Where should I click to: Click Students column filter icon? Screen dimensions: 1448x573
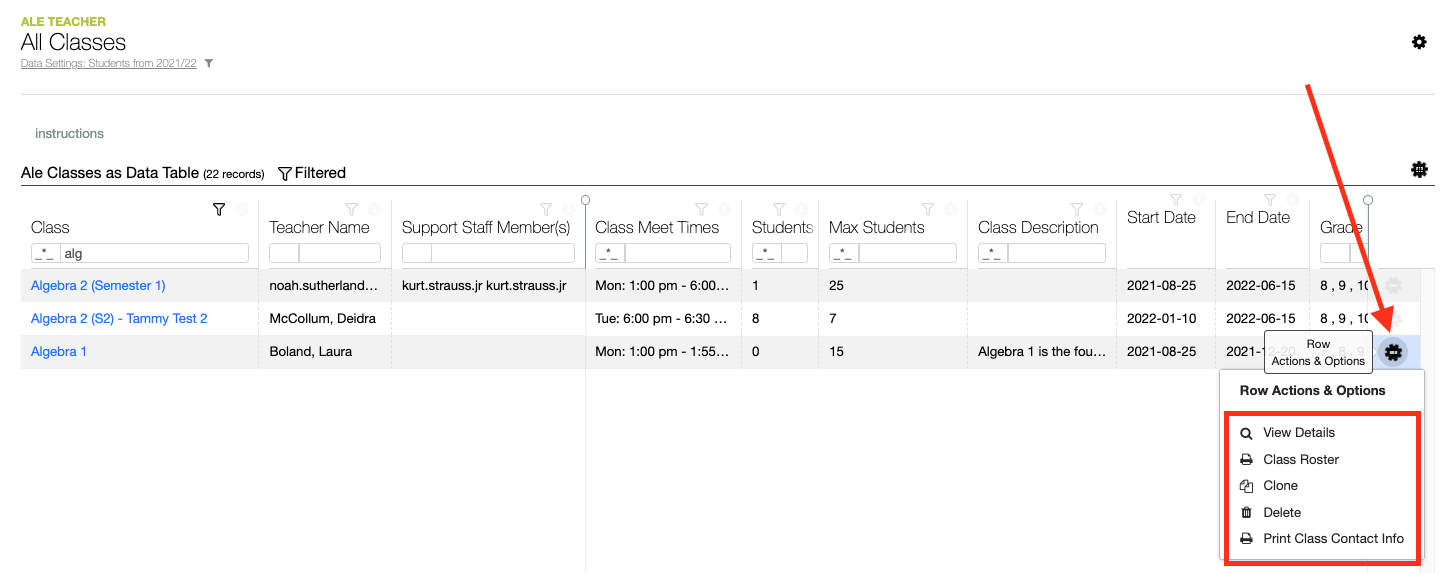[779, 209]
